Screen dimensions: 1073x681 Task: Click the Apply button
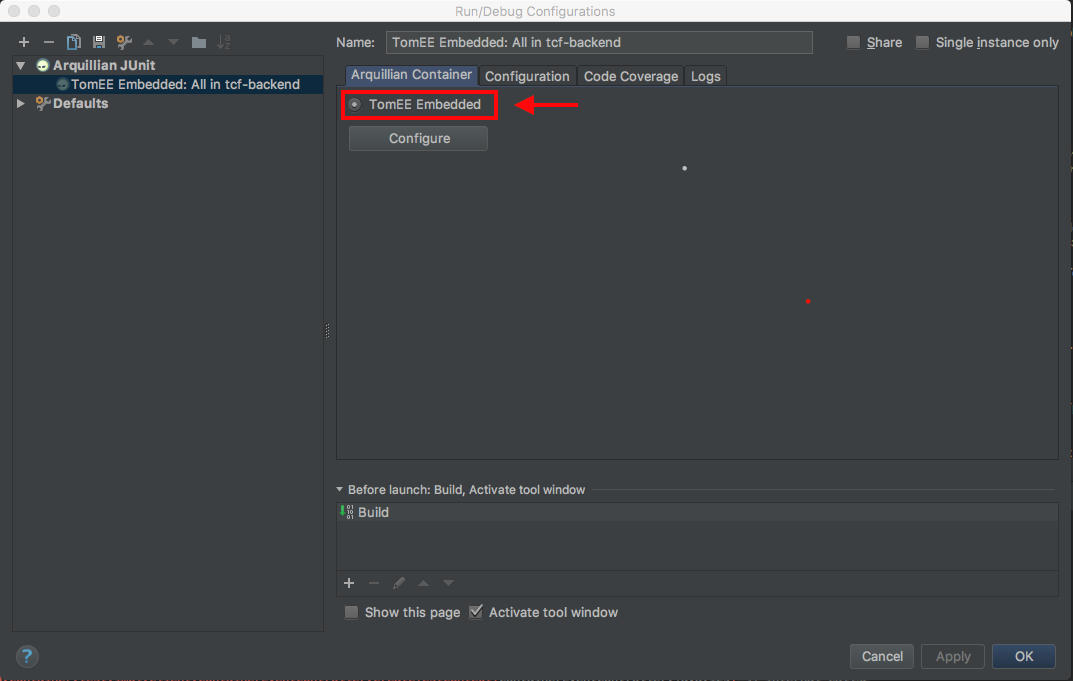(x=953, y=656)
